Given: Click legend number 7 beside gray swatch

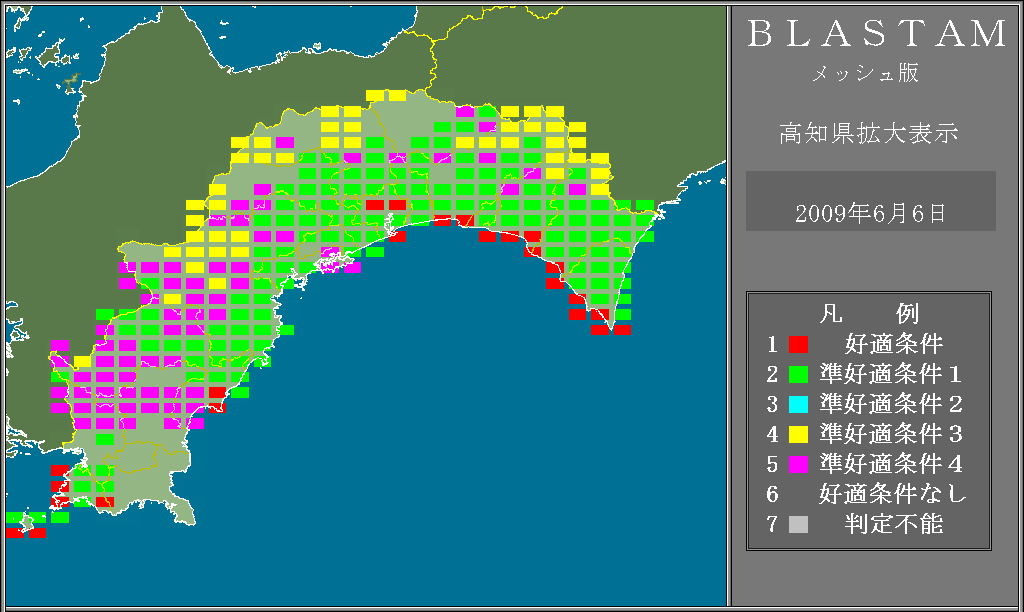Looking at the screenshot, I should pyautogui.click(x=772, y=524).
